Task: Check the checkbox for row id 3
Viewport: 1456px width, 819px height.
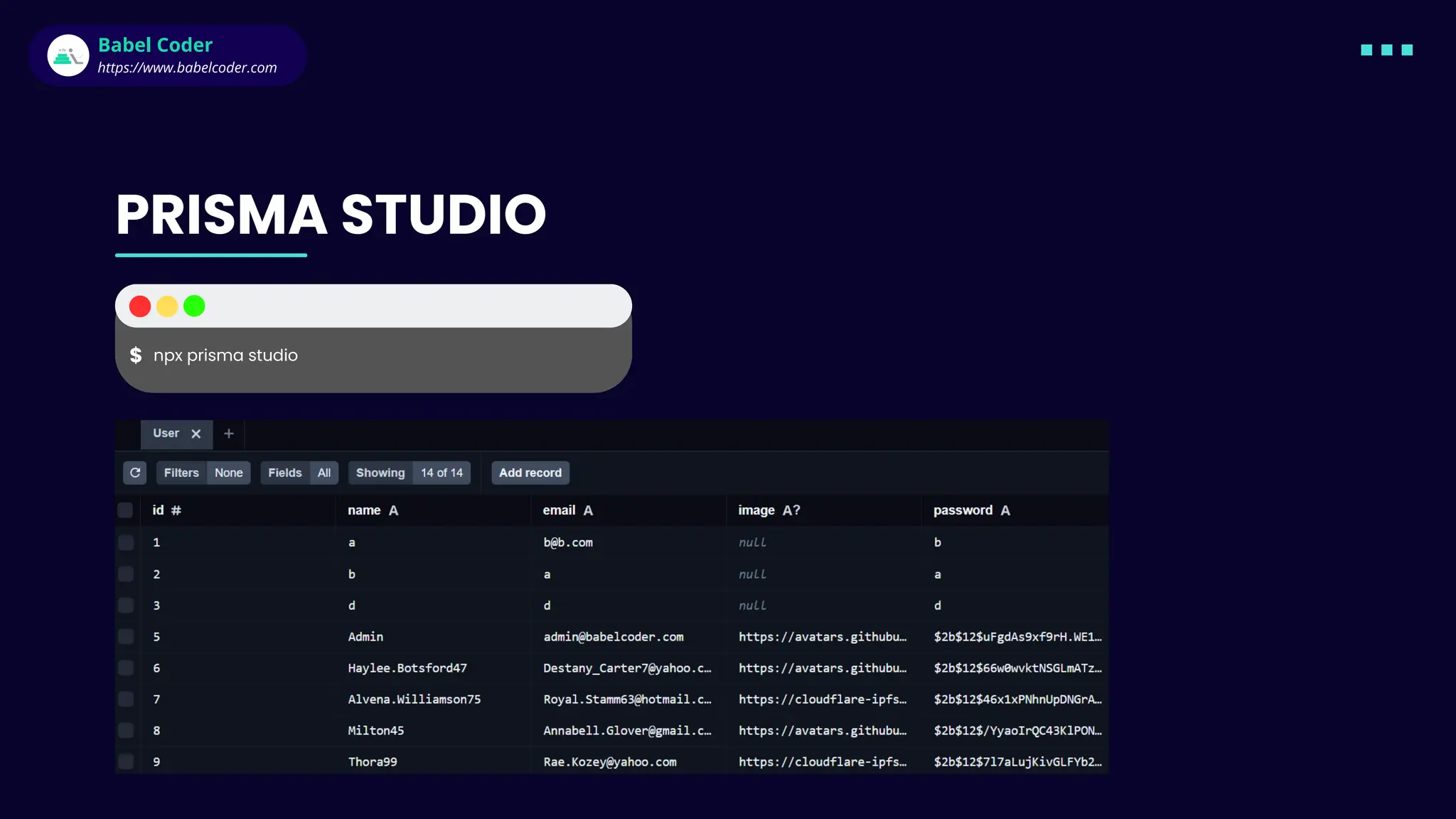Action: coord(126,605)
